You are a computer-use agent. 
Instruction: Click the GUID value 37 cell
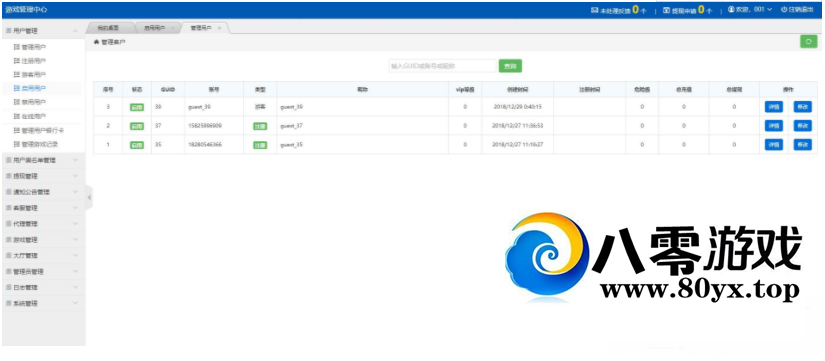click(168, 126)
